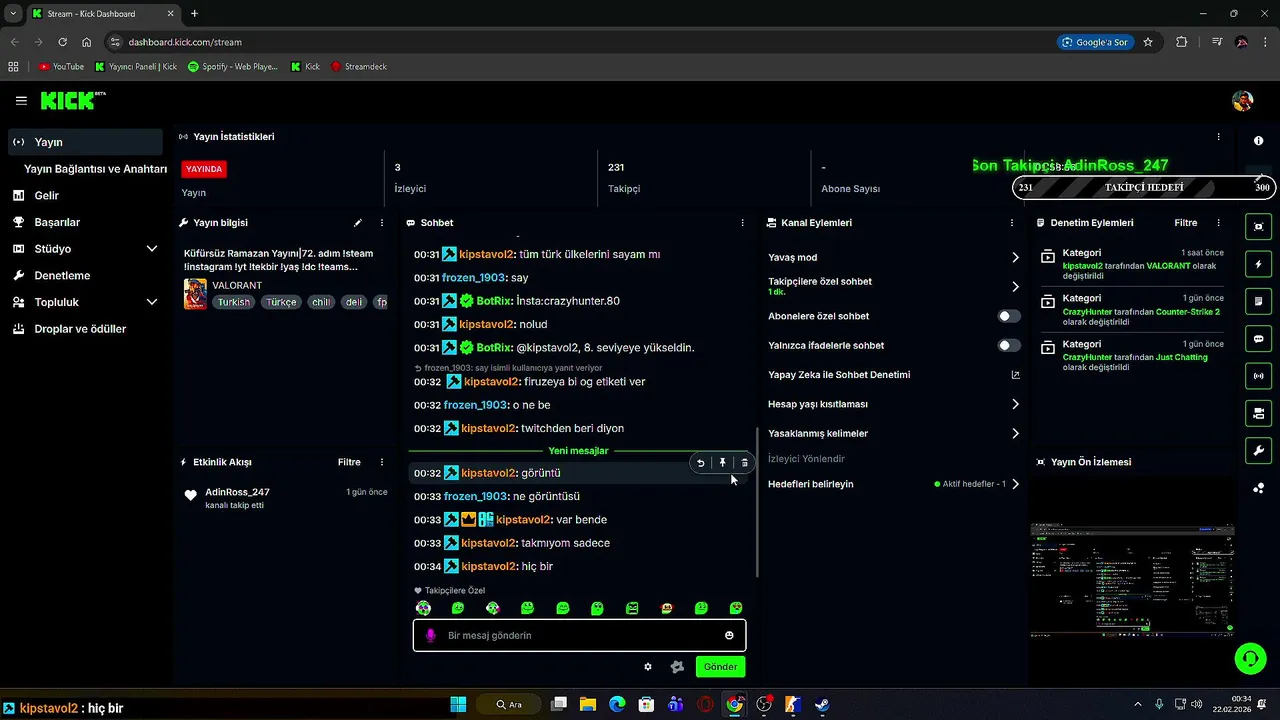Open File Explorer from the taskbar
This screenshot has width=1280, height=720.
(588, 705)
